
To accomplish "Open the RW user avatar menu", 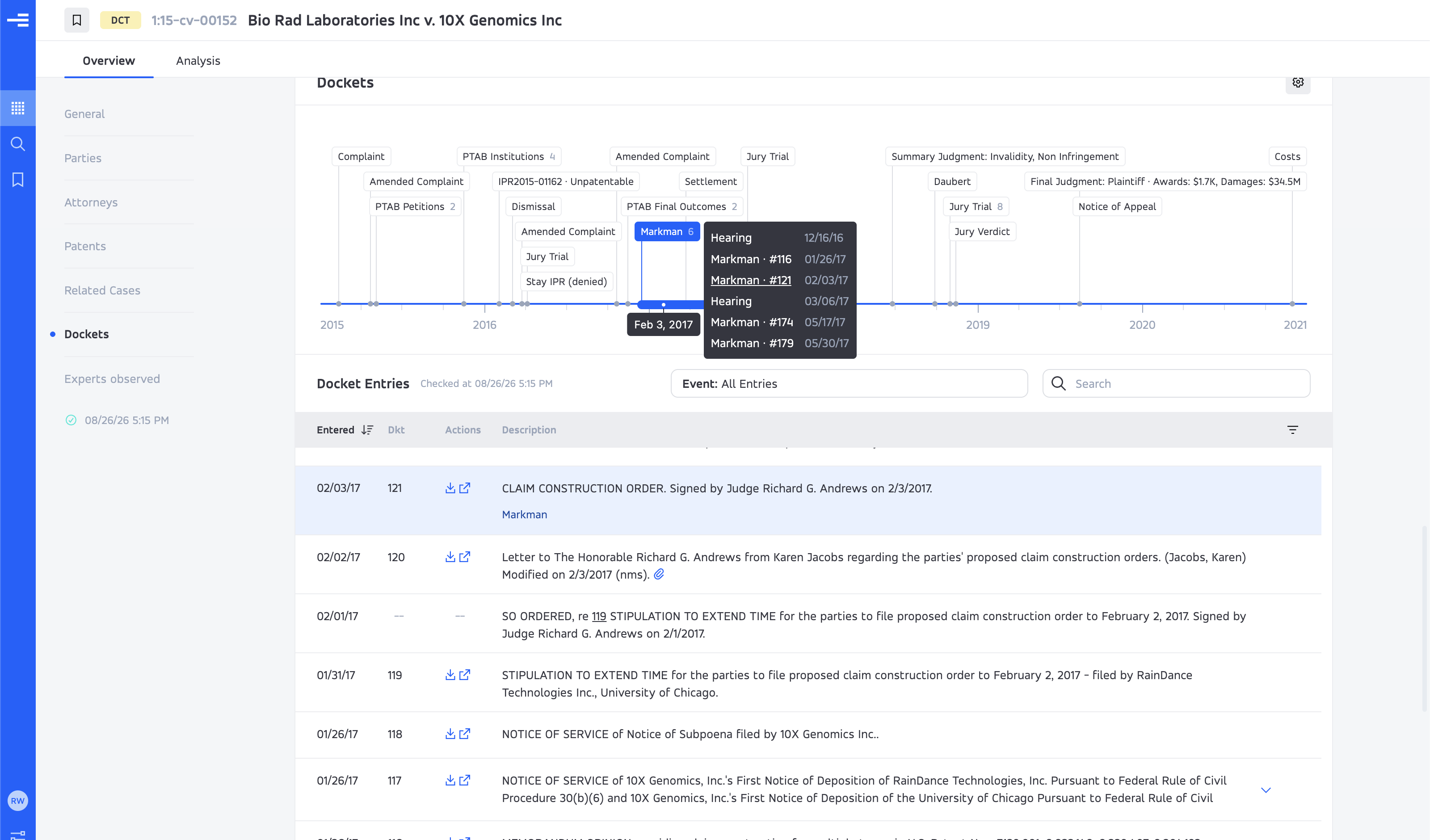I will (x=17, y=801).
